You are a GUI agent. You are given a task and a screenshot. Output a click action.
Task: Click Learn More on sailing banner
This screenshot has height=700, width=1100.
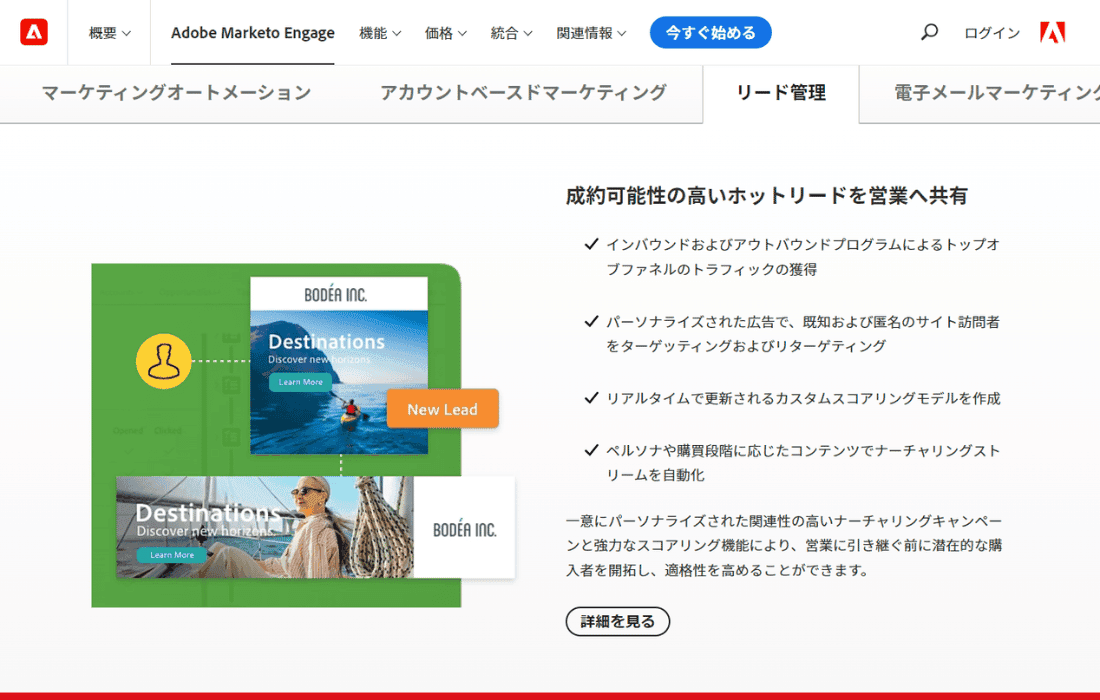[x=172, y=555]
